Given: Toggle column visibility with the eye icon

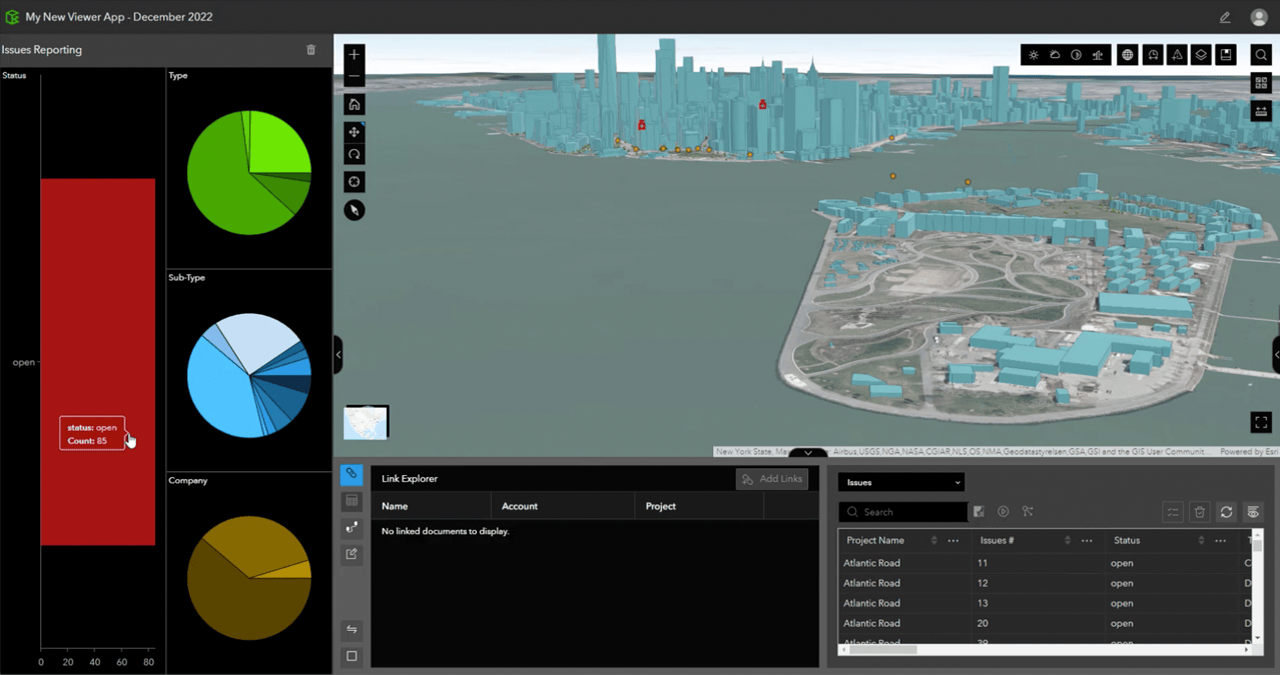Looking at the screenshot, I should pos(1253,512).
